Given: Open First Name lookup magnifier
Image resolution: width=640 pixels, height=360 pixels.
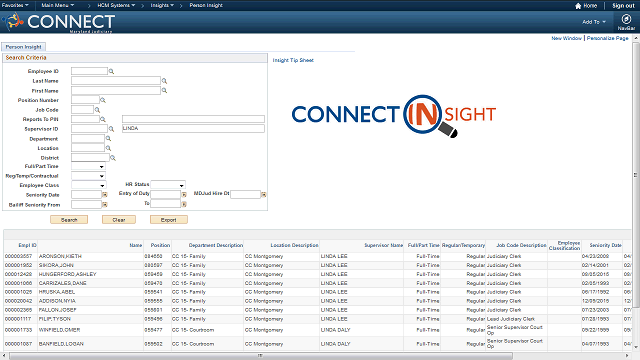Looking at the screenshot, I should pyautogui.click(x=164, y=91).
